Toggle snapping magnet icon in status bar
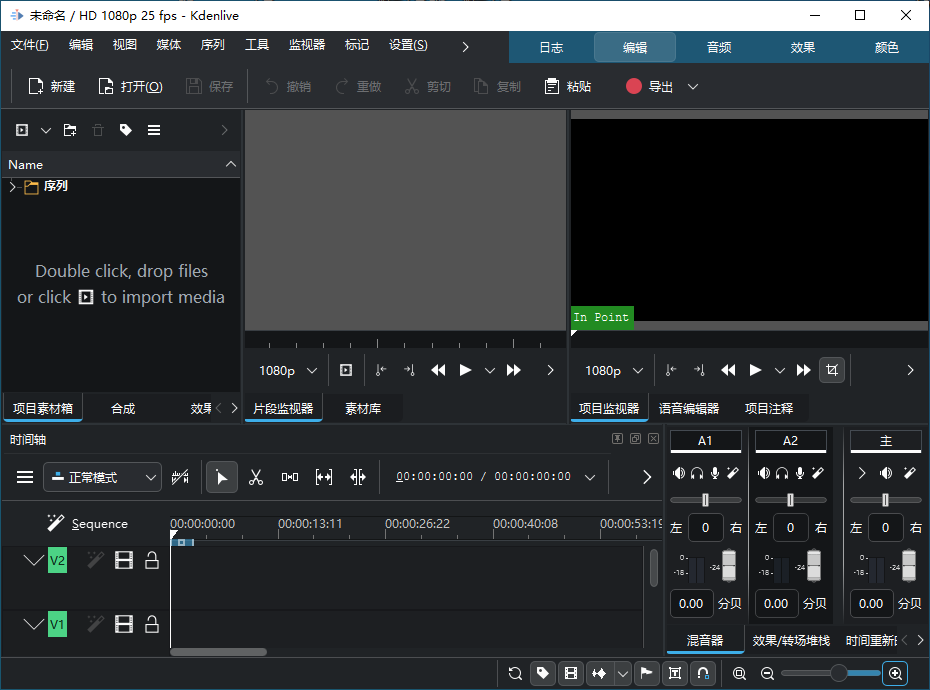The height and width of the screenshot is (690, 930). 703,673
